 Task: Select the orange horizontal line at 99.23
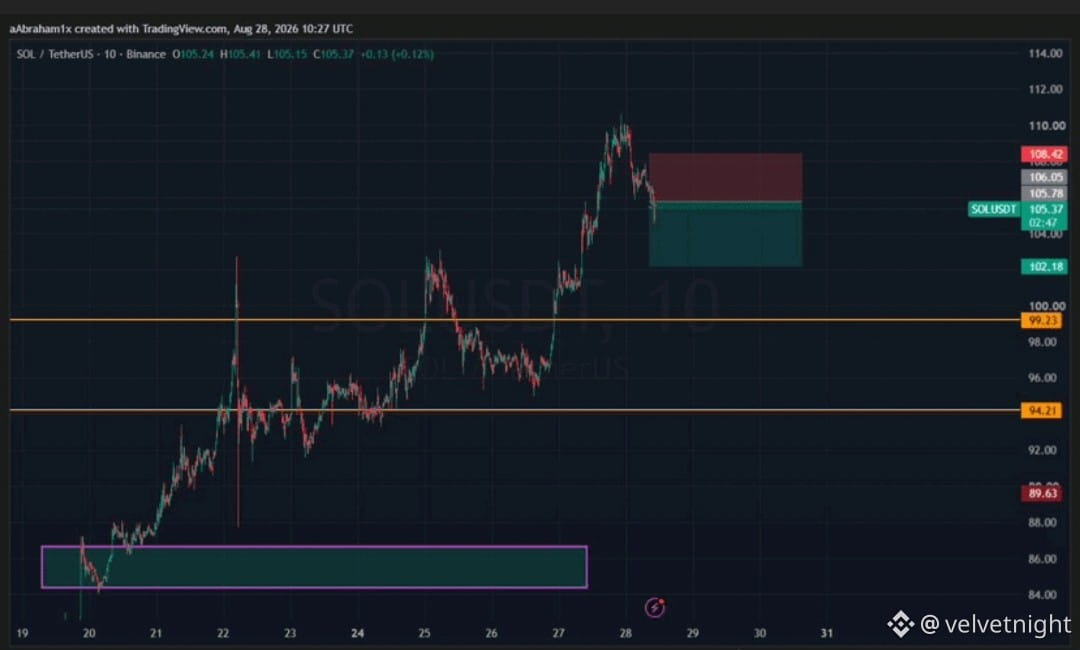pyautogui.click(x=515, y=320)
